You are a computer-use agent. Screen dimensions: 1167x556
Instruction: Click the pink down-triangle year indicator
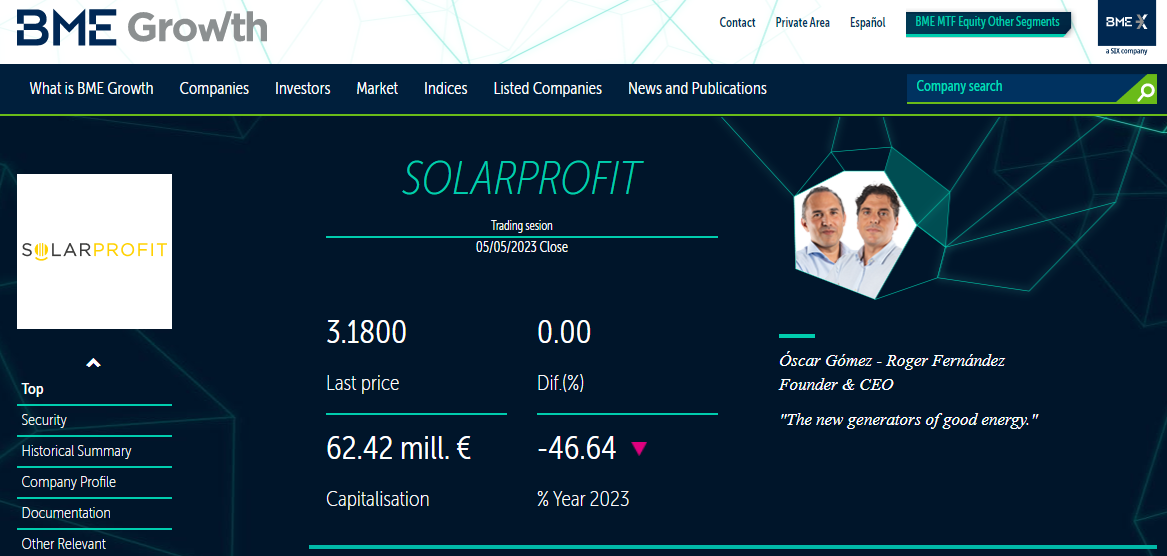[639, 448]
